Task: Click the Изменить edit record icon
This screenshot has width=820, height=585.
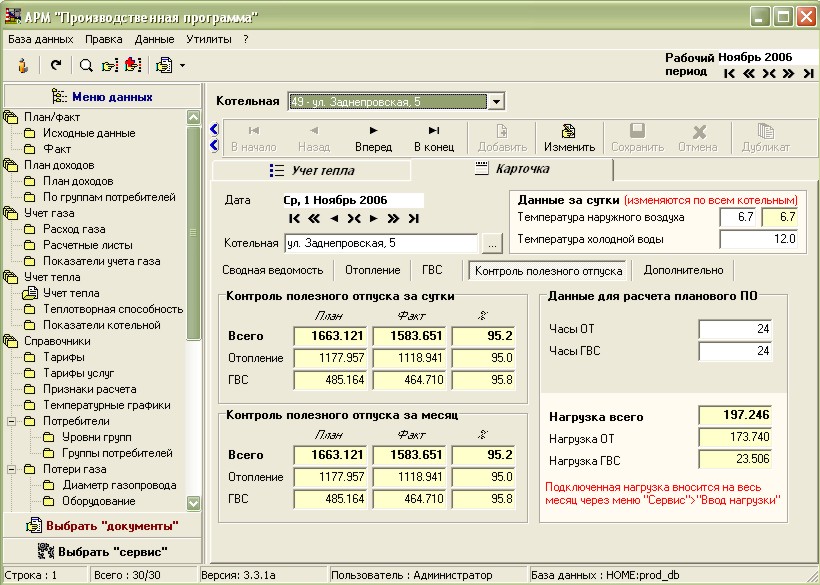Action: 568,137
